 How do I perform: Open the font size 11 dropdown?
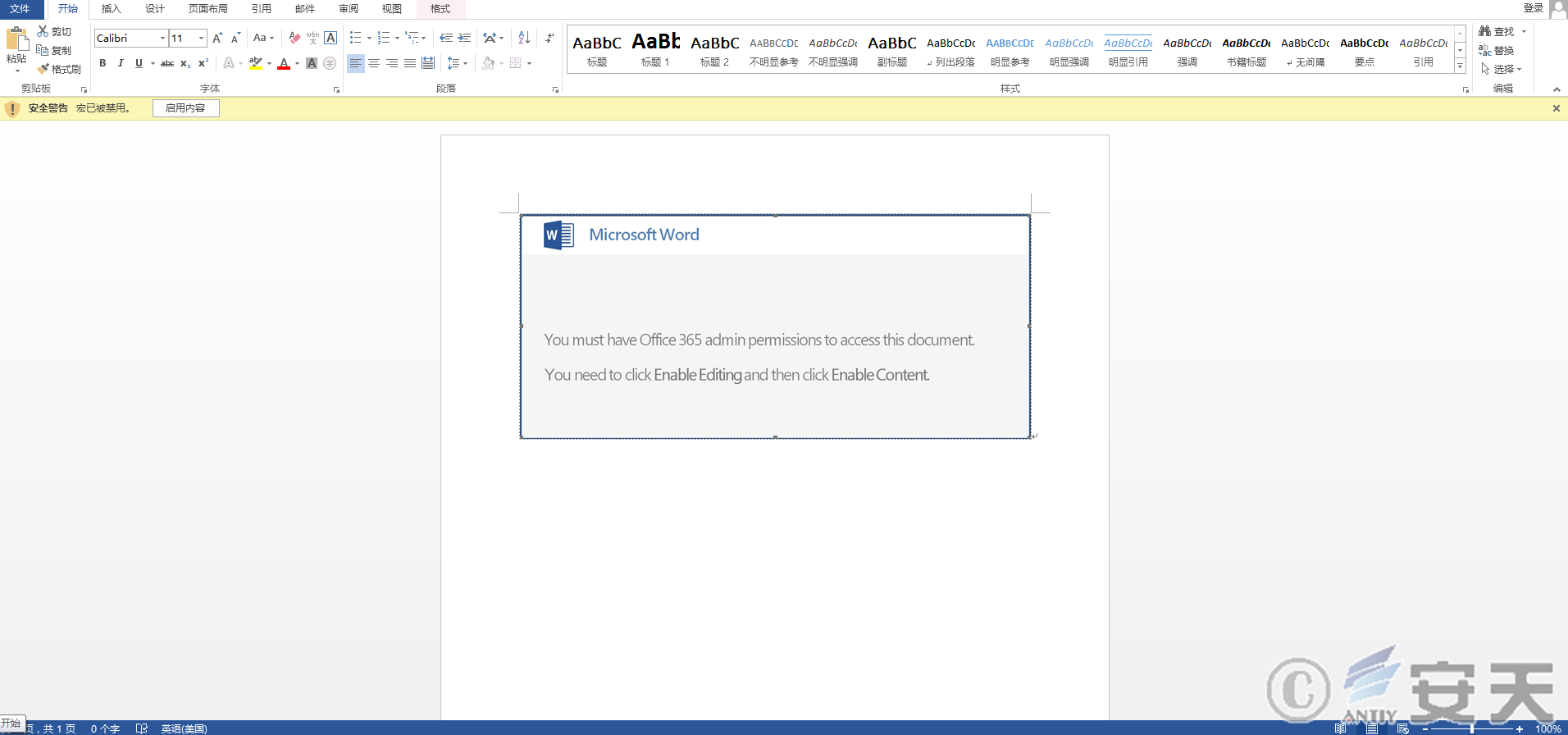201,38
